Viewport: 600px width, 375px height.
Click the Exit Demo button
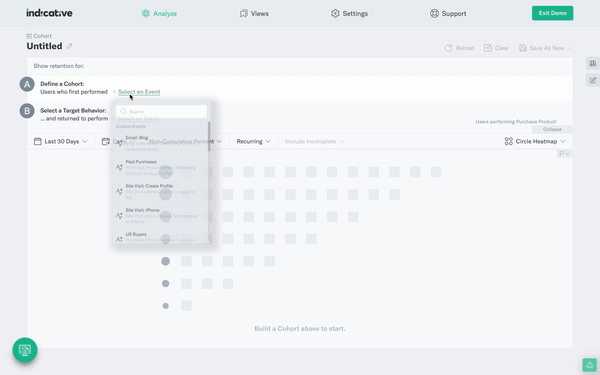(x=553, y=13)
